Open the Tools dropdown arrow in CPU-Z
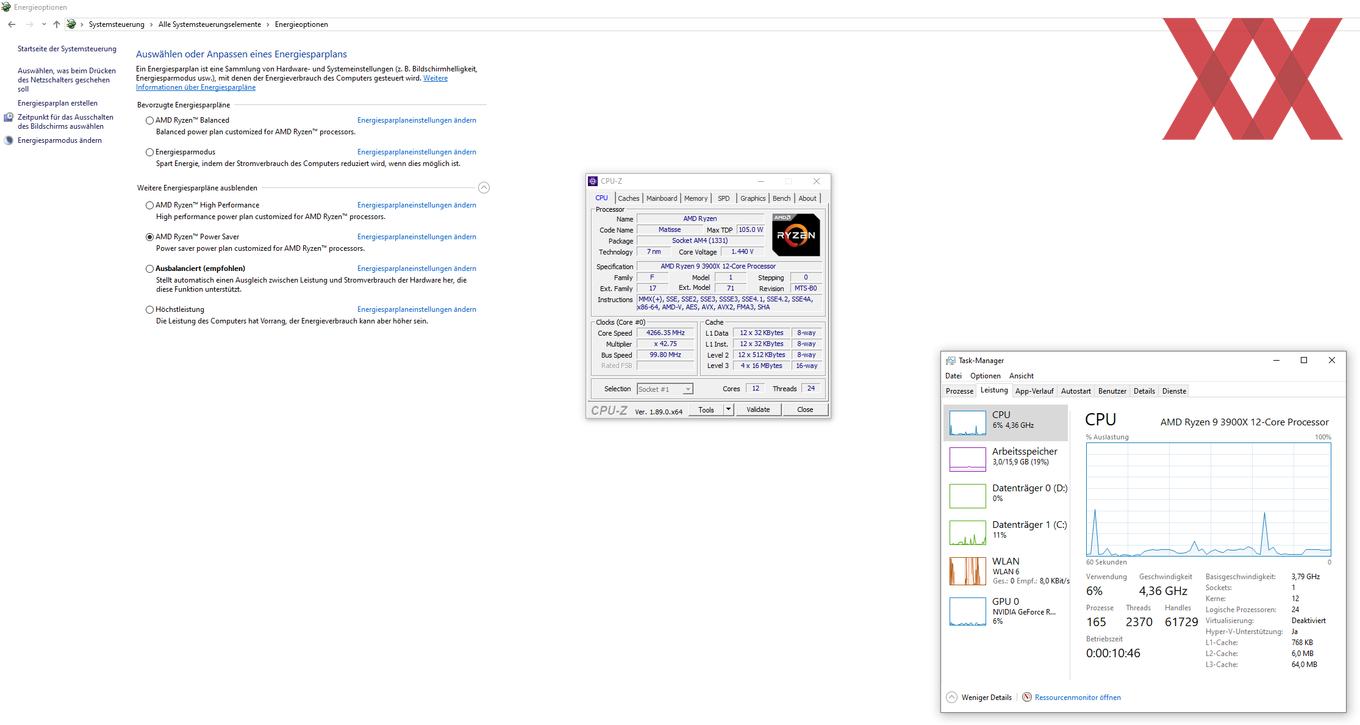 pyautogui.click(x=729, y=410)
